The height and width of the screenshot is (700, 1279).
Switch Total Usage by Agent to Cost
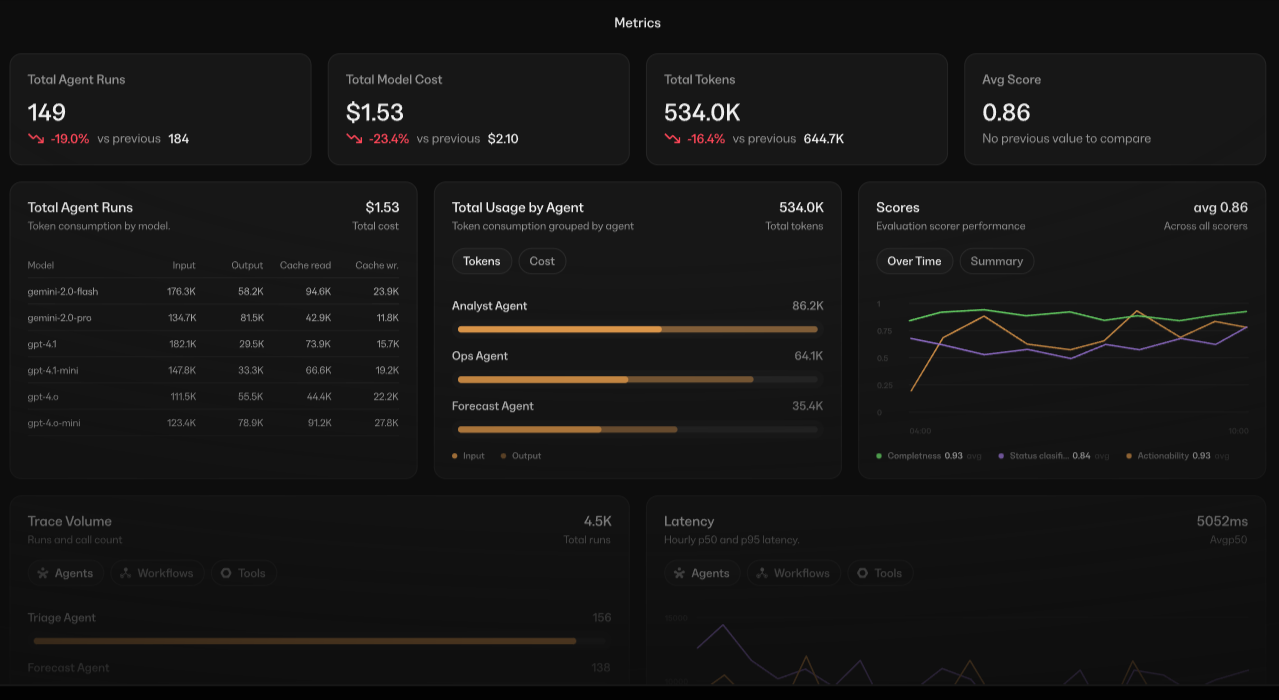tap(542, 261)
